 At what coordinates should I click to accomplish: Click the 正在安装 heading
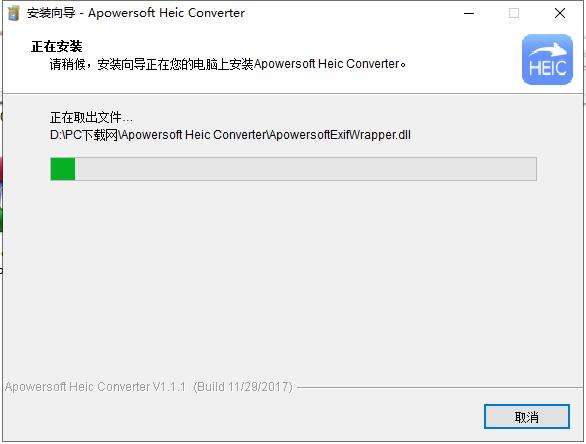coord(56,47)
